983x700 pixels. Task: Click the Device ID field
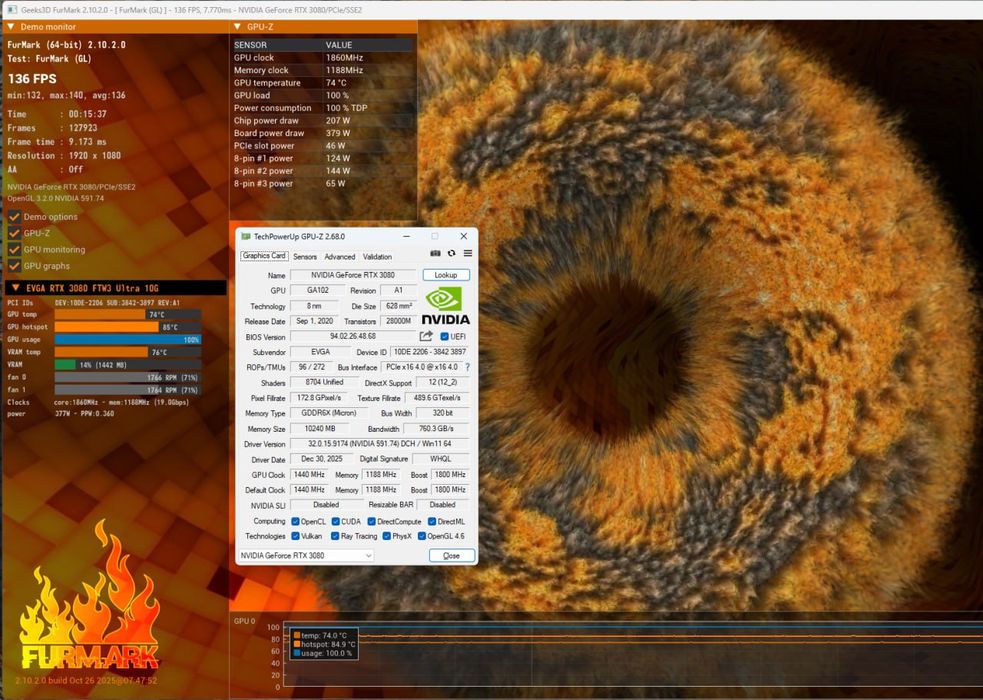[429, 352]
